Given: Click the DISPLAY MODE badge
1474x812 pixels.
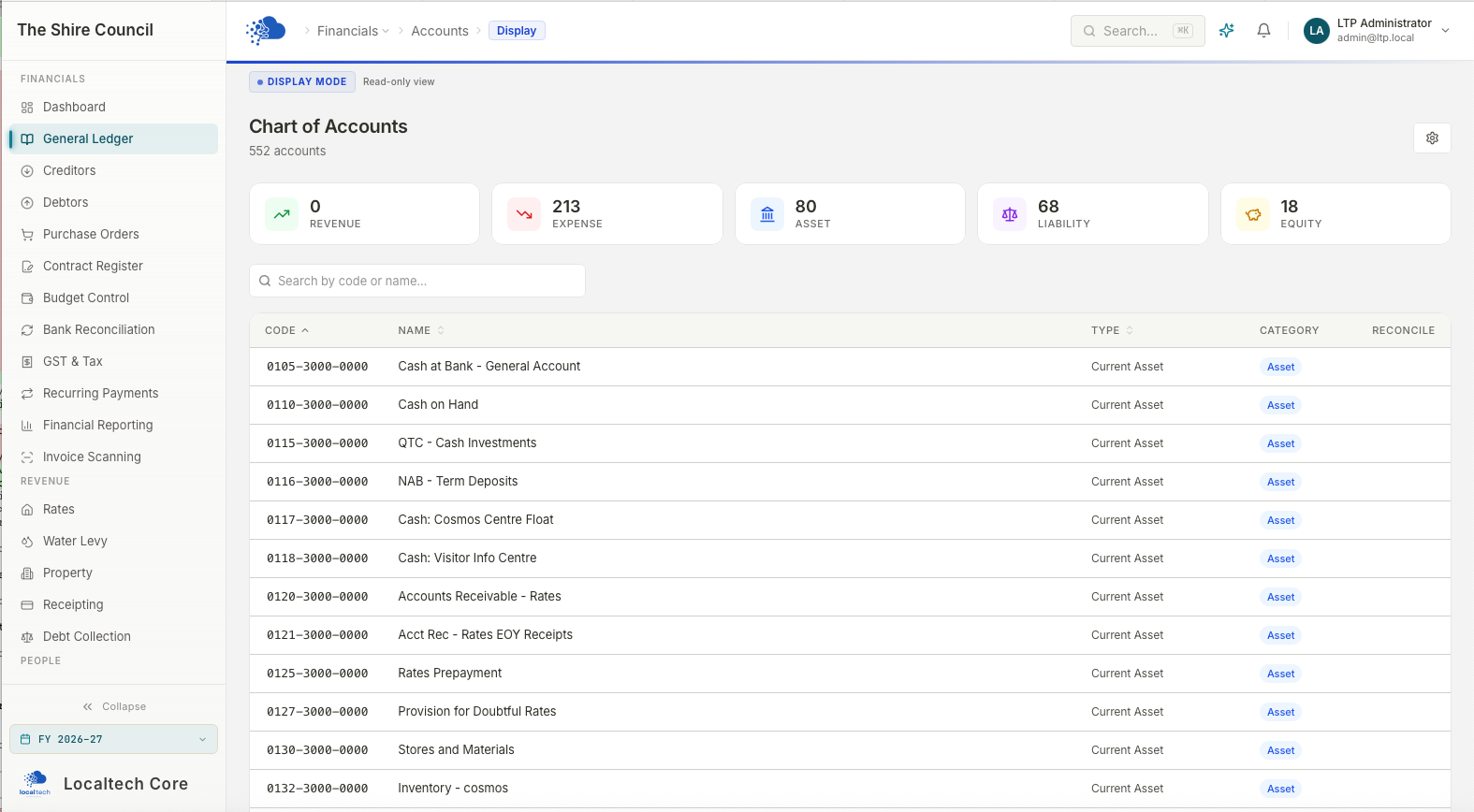Looking at the screenshot, I should (x=301, y=81).
